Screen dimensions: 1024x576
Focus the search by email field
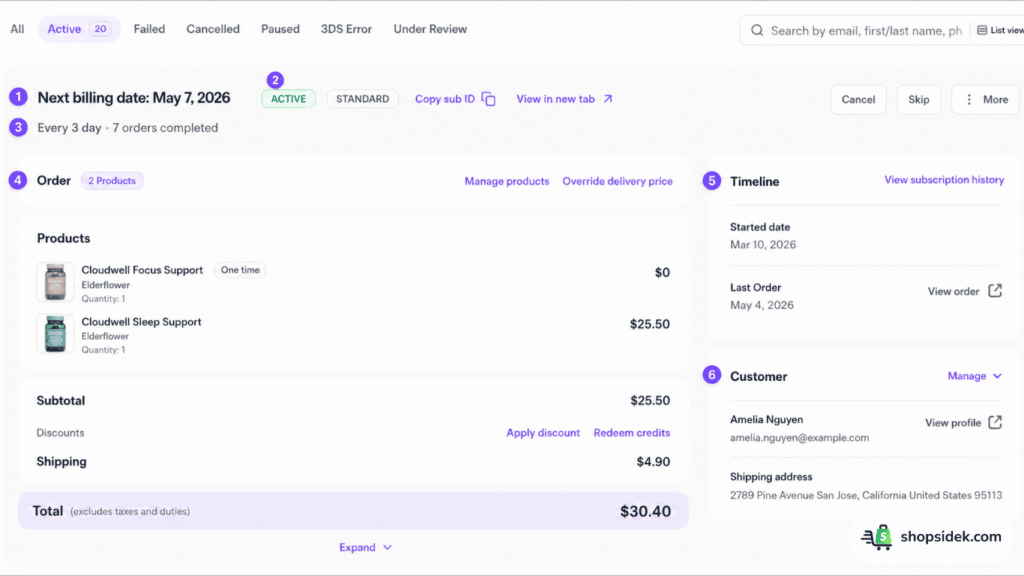(866, 31)
